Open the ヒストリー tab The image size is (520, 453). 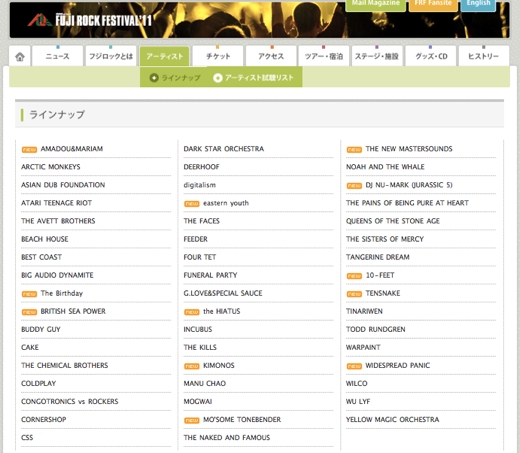(484, 56)
